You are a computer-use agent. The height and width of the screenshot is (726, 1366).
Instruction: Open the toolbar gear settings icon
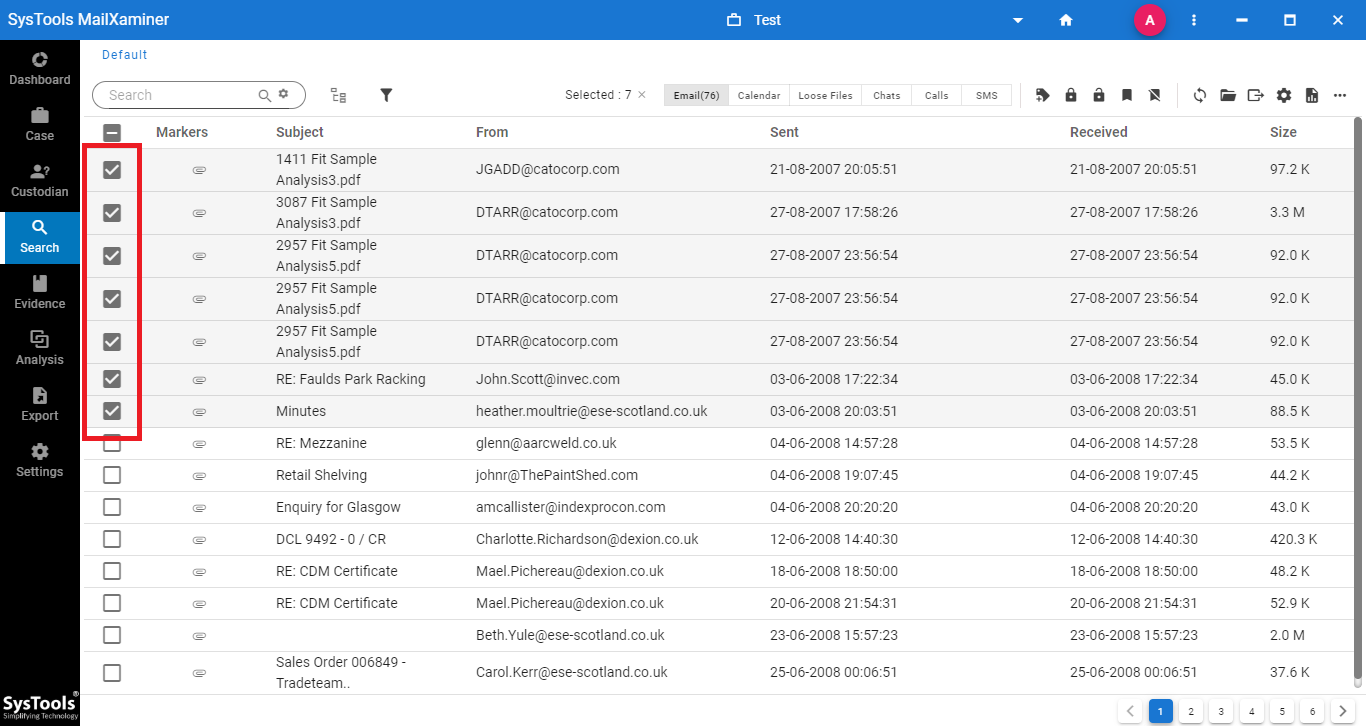[x=1284, y=95]
